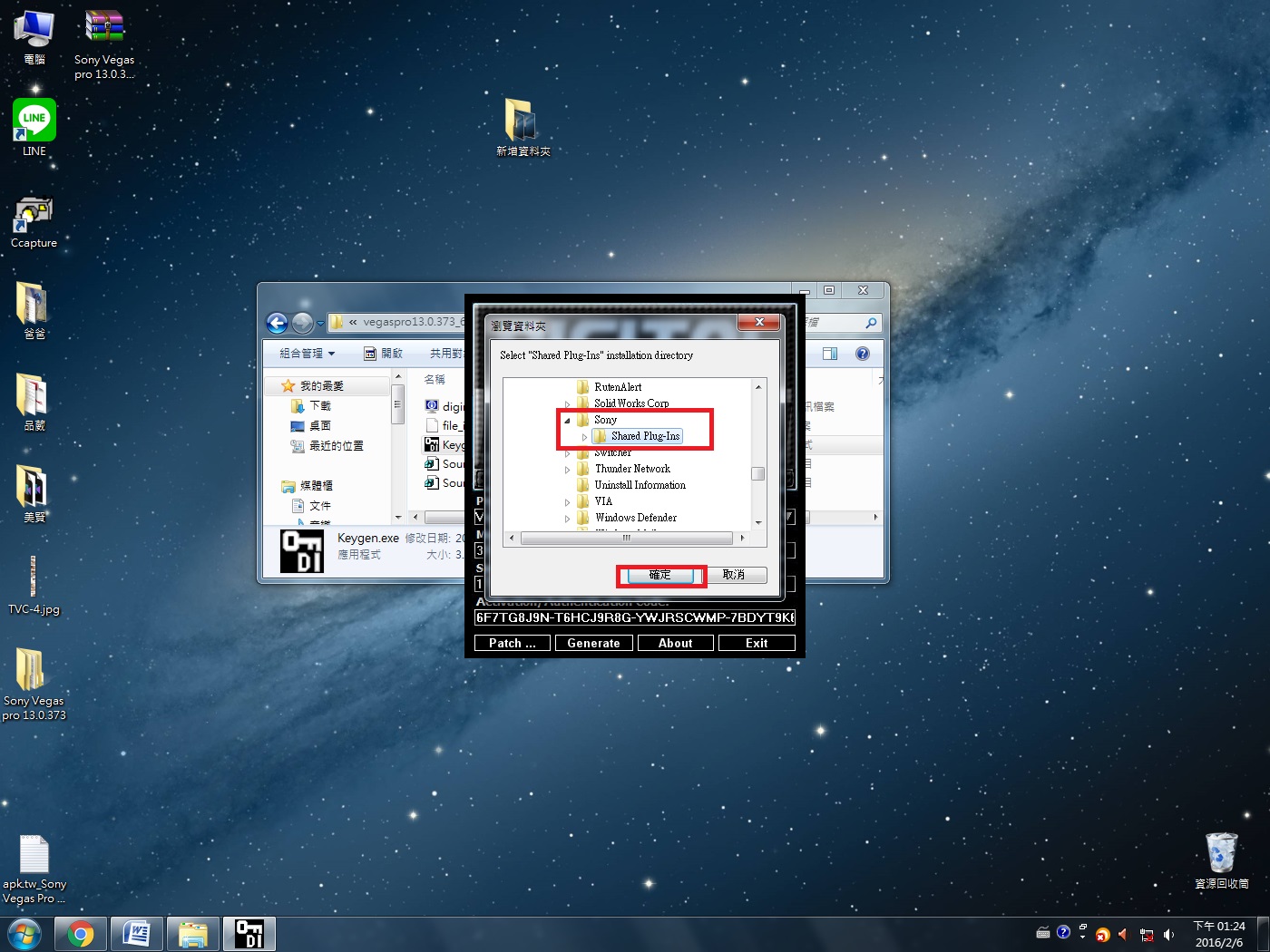Expand the Thunder Network folder node
The width and height of the screenshot is (1270, 952).
[x=568, y=470]
